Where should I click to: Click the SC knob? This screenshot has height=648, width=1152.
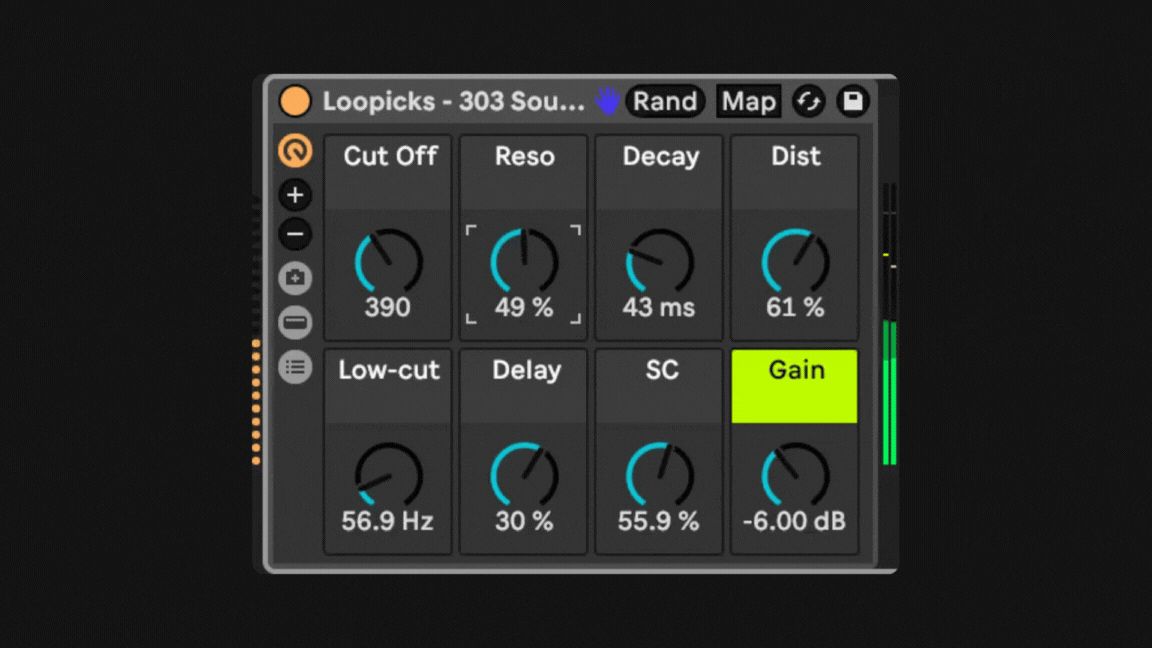pyautogui.click(x=659, y=475)
